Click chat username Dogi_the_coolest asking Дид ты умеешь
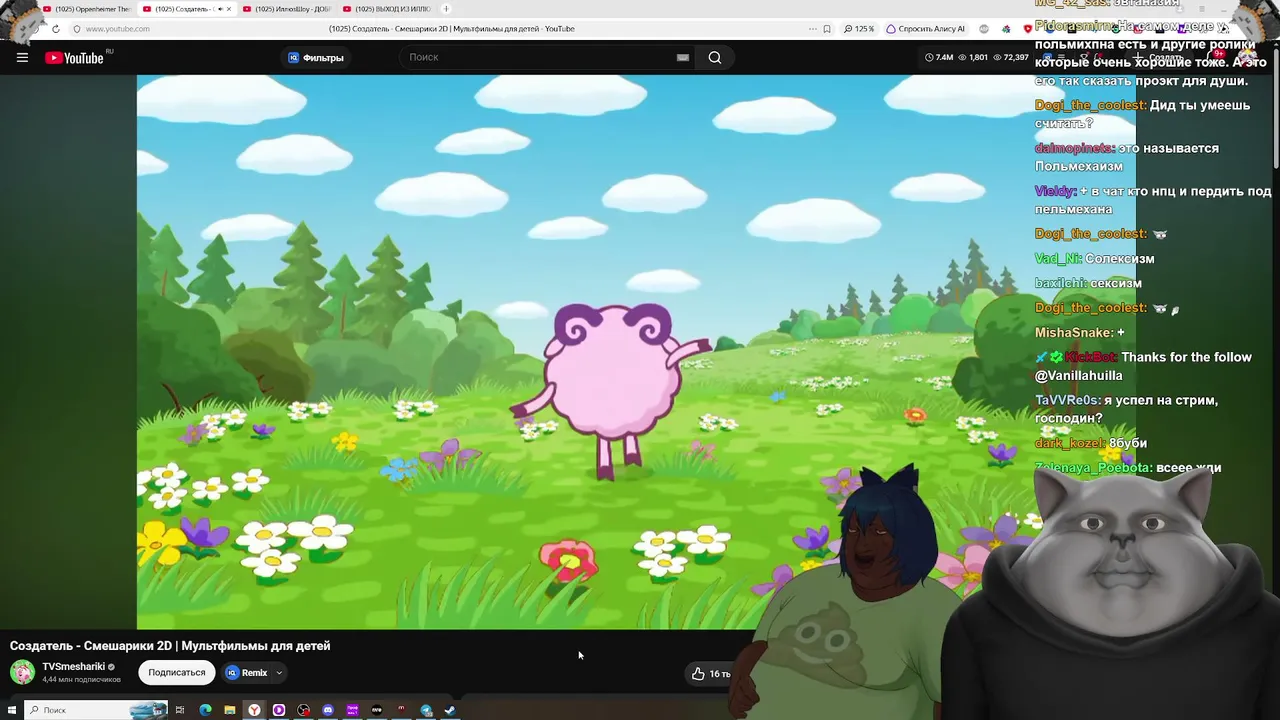This screenshot has width=1280, height=720. click(1090, 105)
